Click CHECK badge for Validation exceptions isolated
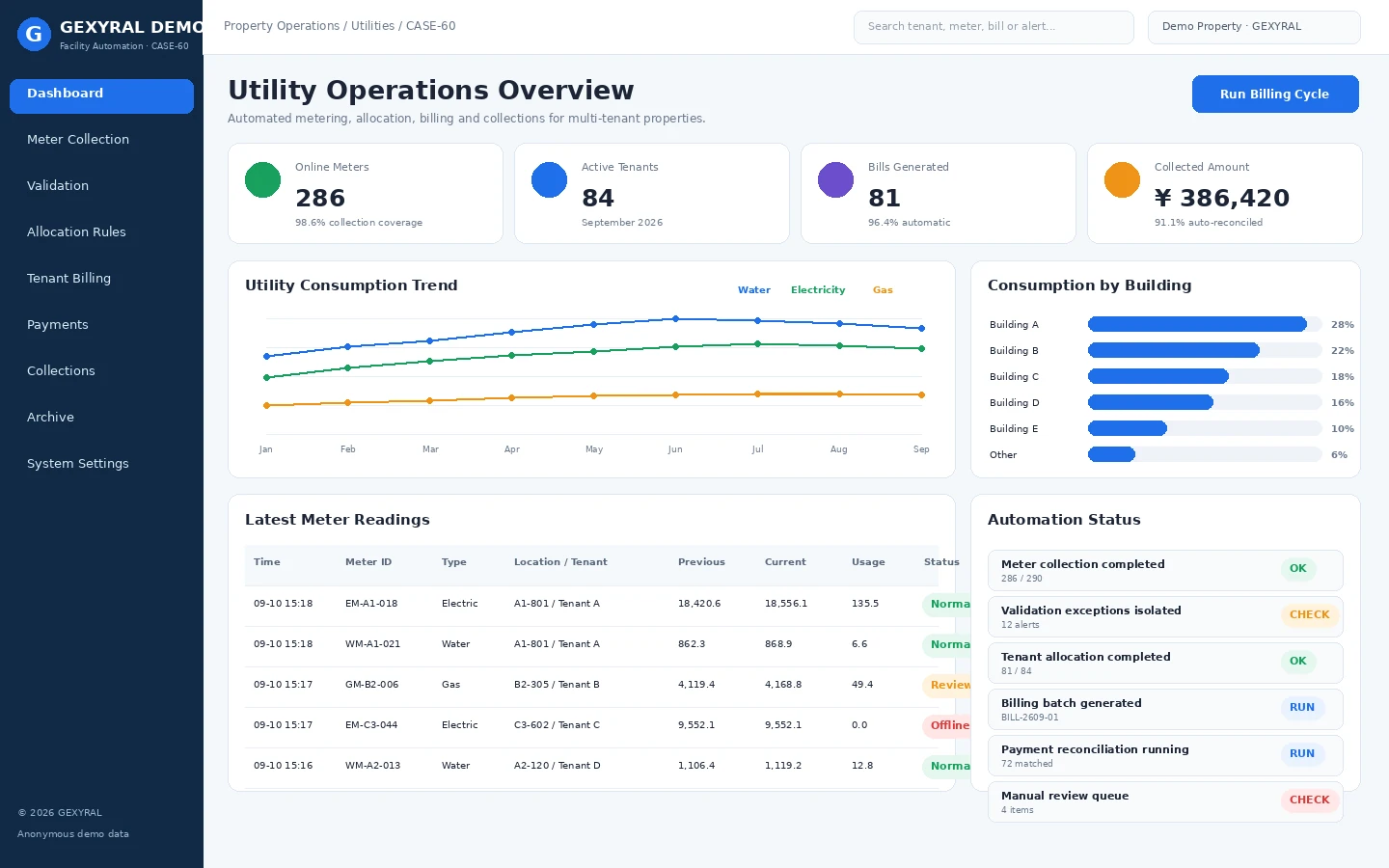The height and width of the screenshot is (868, 1389). (1310, 615)
